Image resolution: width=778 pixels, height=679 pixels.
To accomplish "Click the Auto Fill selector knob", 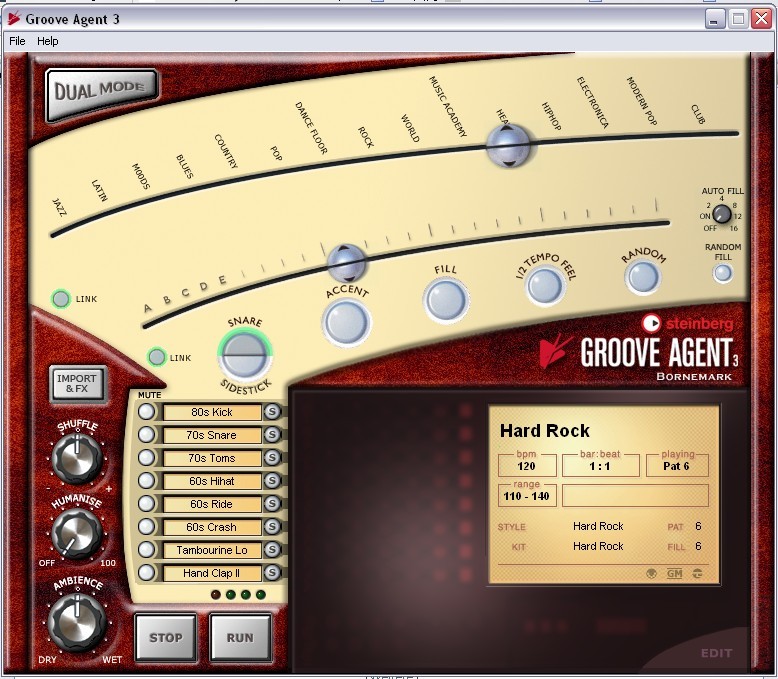I will pyautogui.click(x=721, y=214).
